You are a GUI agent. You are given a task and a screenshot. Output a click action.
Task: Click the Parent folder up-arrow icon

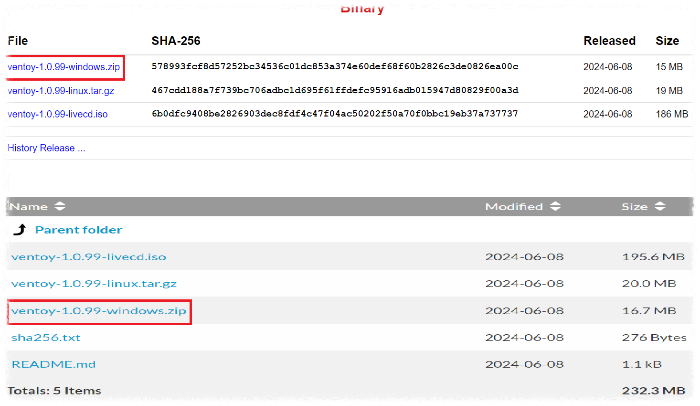point(20,230)
